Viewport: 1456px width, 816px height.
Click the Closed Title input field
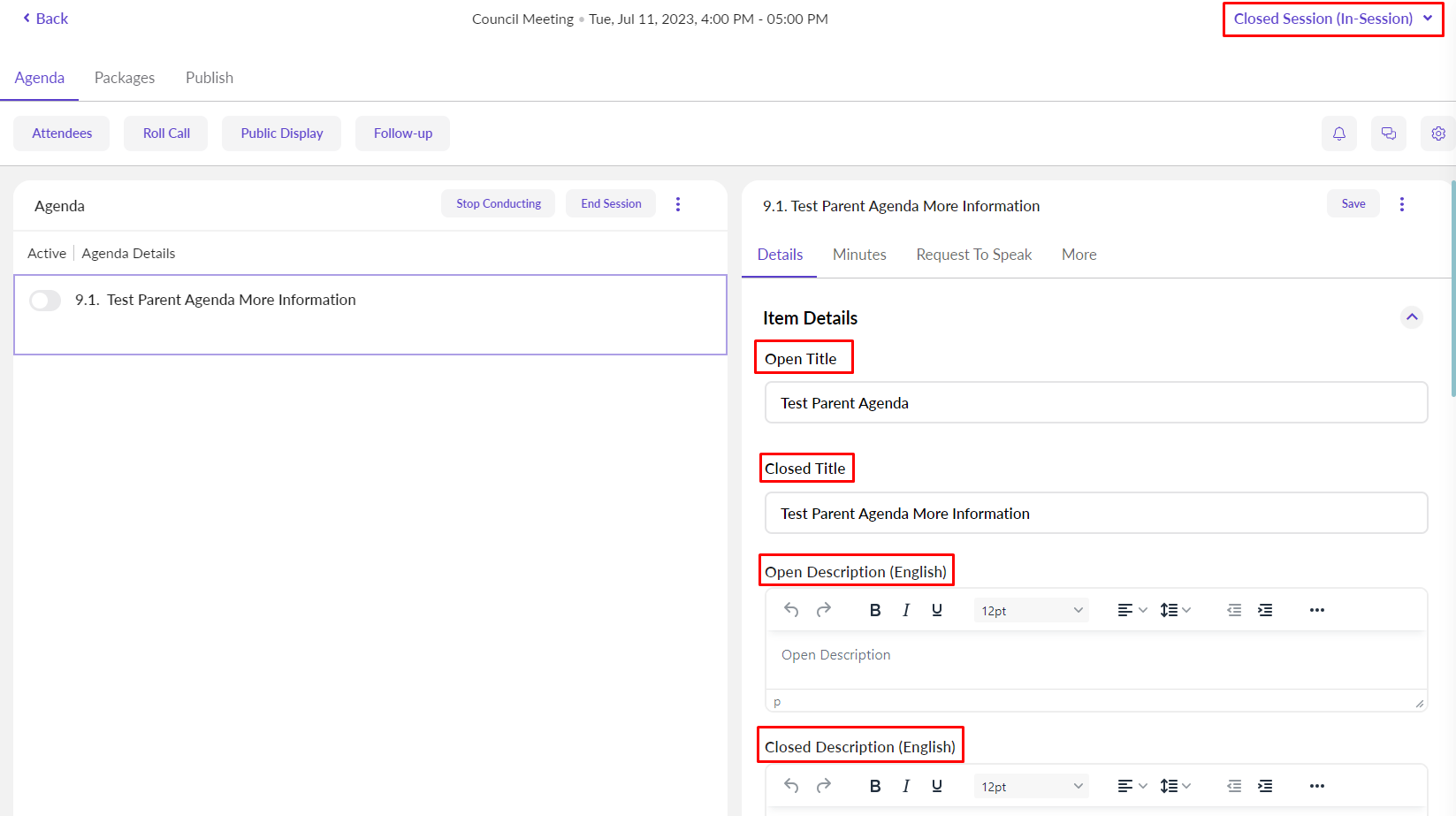(x=1095, y=514)
